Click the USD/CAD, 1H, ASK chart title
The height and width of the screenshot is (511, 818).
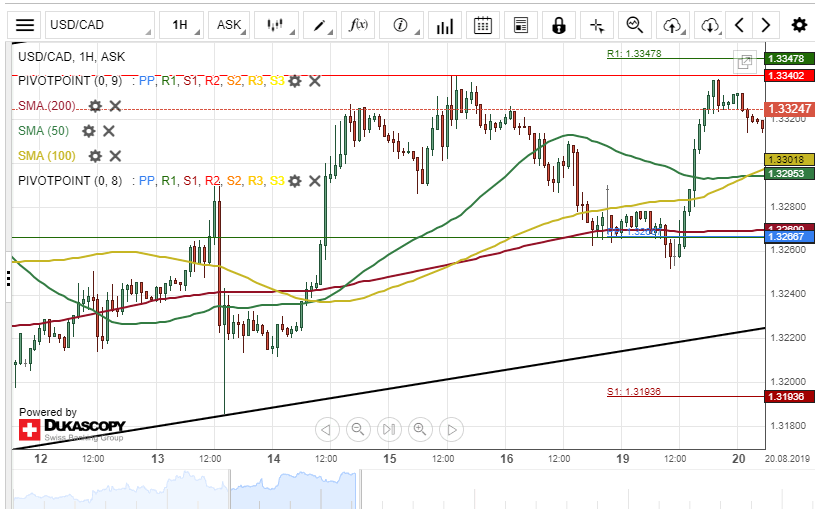[x=71, y=57]
